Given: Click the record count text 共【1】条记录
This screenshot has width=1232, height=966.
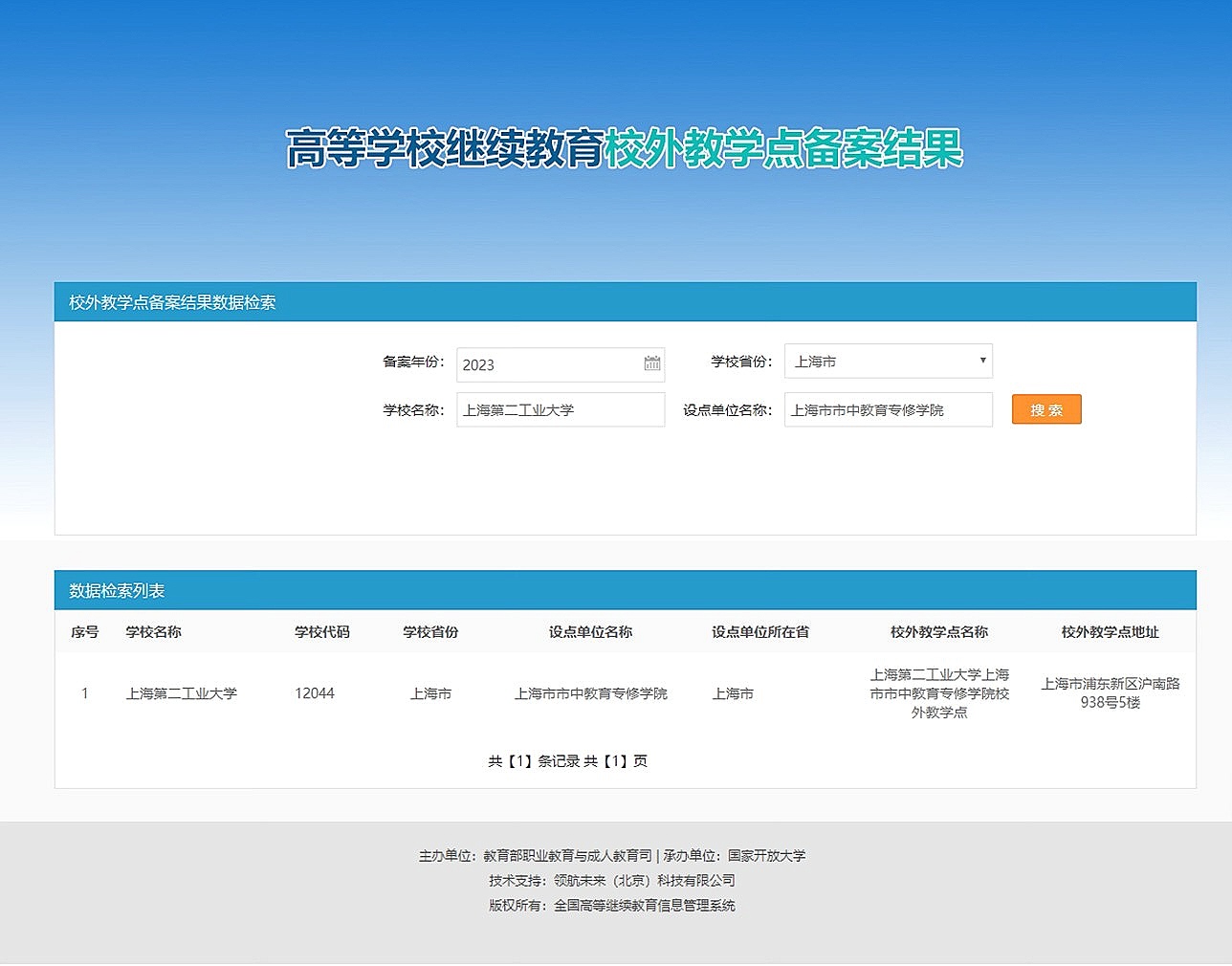Looking at the screenshot, I should point(534,761).
